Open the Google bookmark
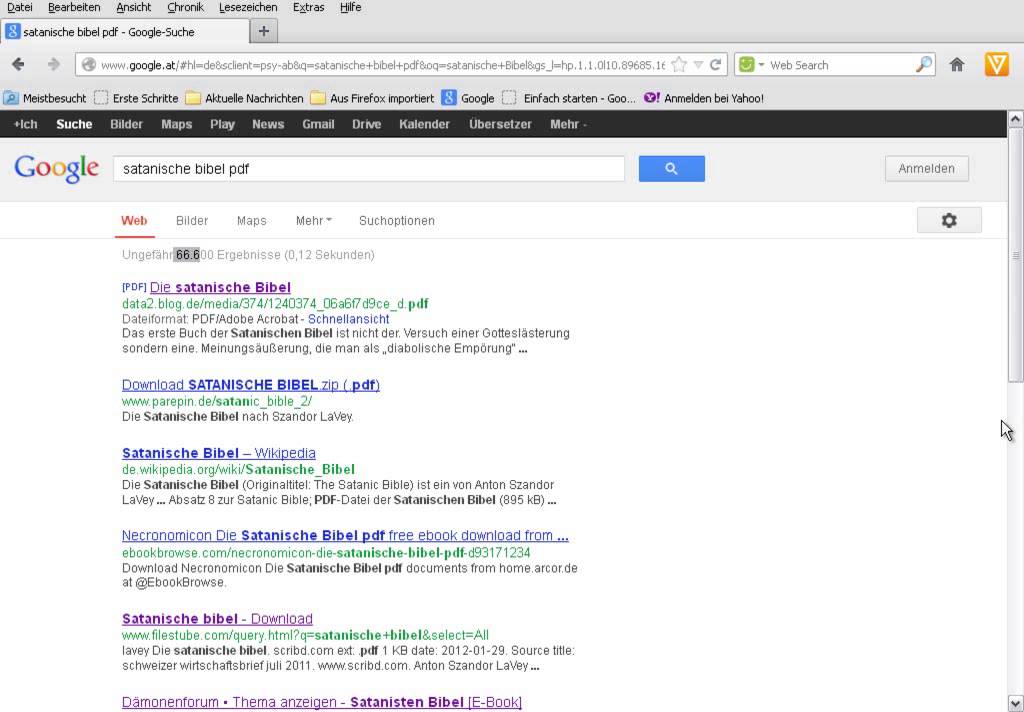The width and height of the screenshot is (1024, 712). pos(468,98)
